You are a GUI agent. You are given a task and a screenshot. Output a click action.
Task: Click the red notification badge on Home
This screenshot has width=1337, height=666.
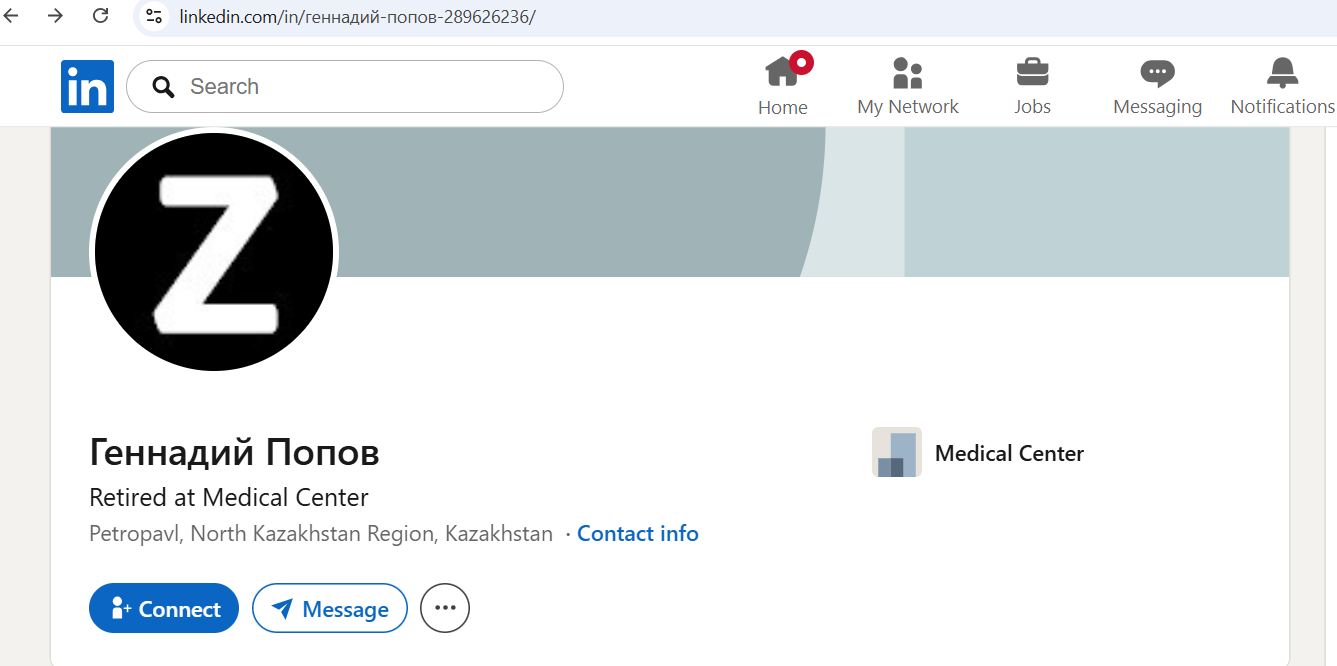801,62
